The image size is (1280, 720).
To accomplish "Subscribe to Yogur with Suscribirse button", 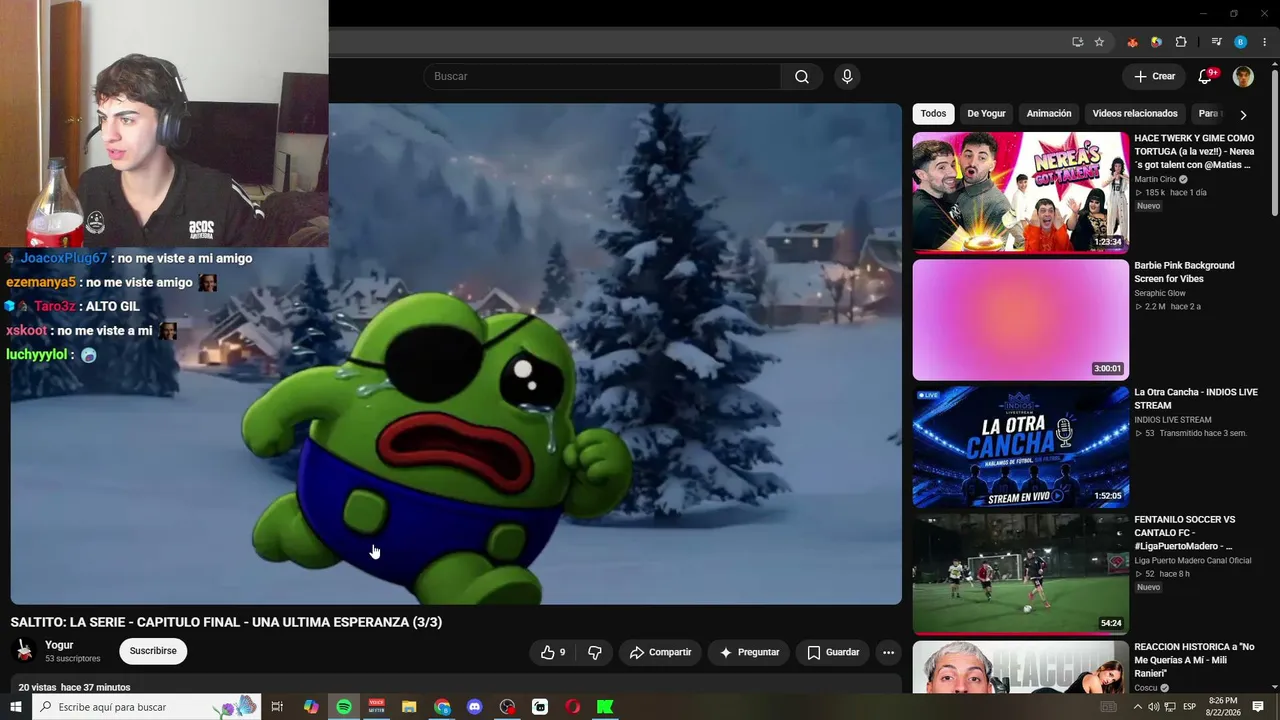I will point(153,651).
